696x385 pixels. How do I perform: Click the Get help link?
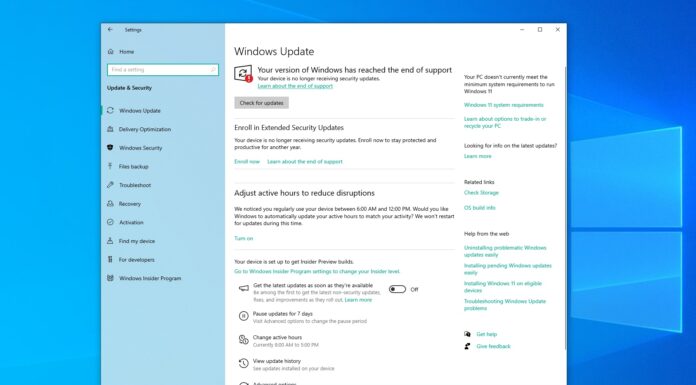(486, 334)
